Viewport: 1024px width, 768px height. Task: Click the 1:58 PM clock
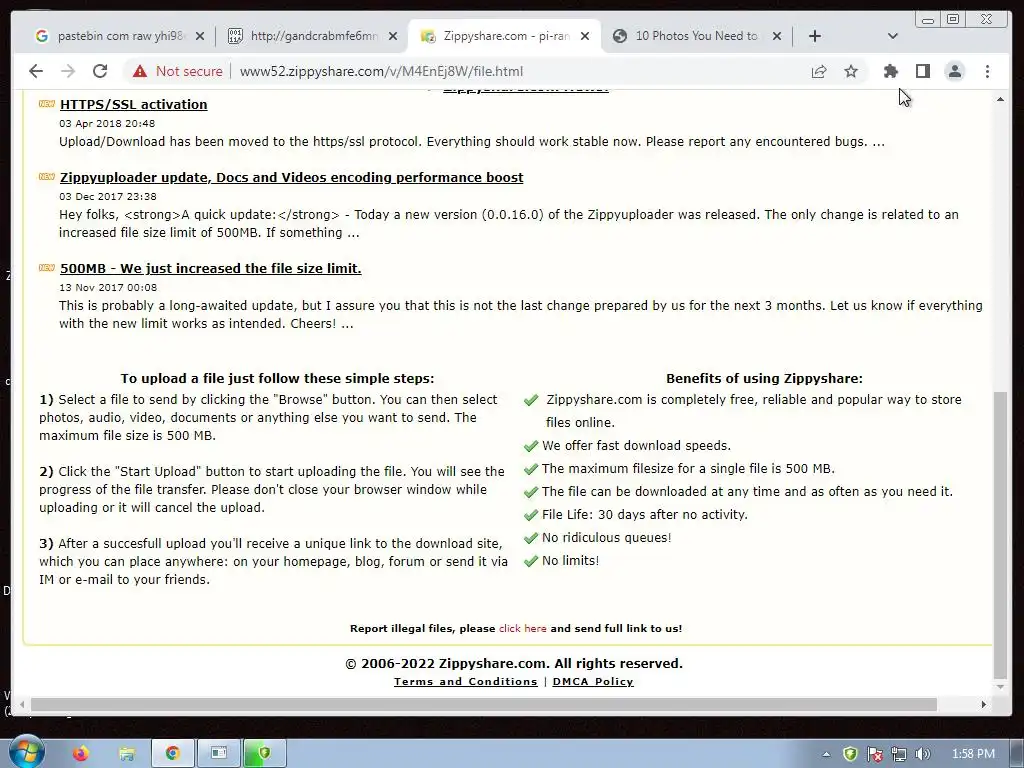click(x=973, y=754)
